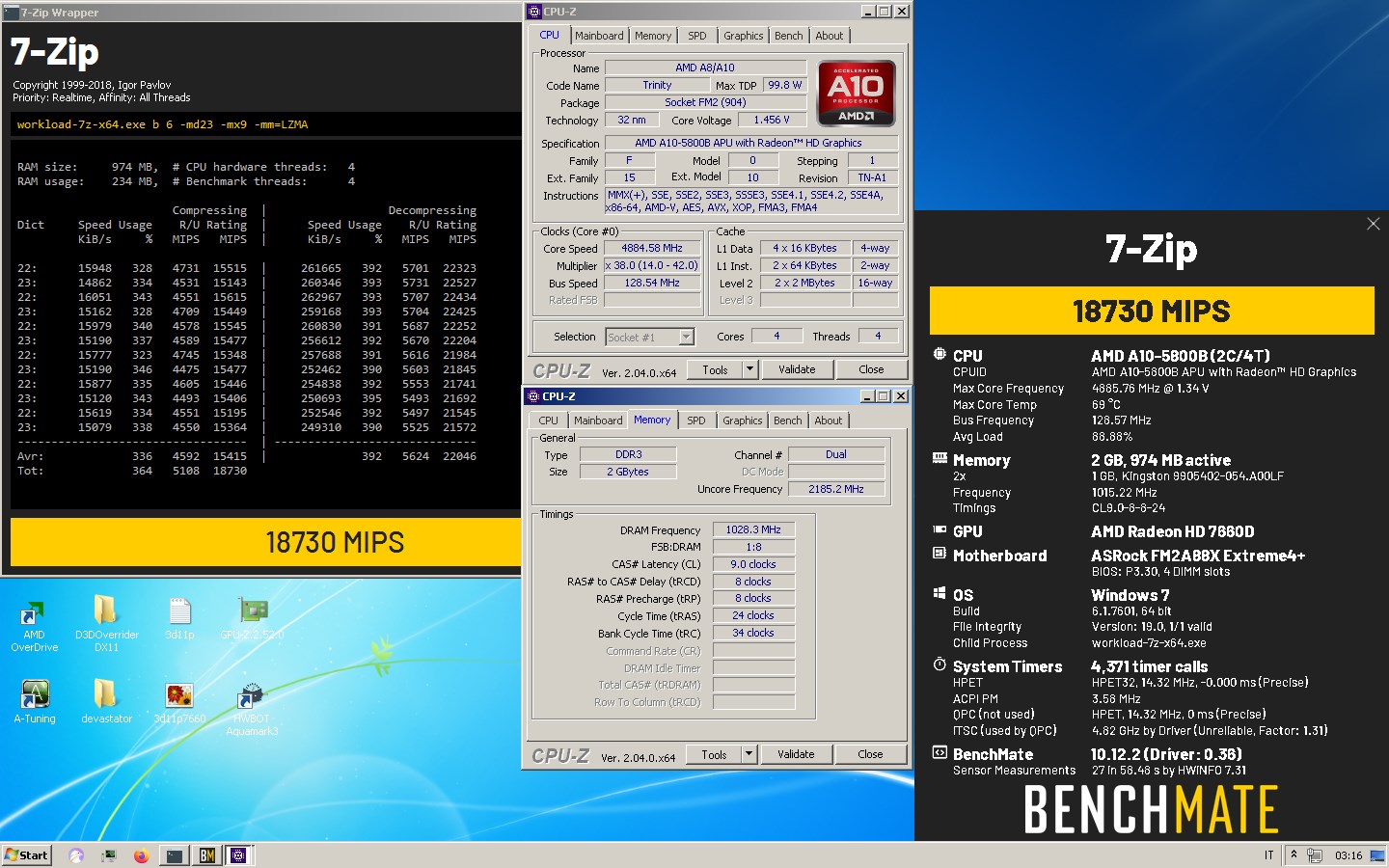The image size is (1389, 868).
Task: Click Close button in upper CPU-Z window
Action: coord(871,369)
